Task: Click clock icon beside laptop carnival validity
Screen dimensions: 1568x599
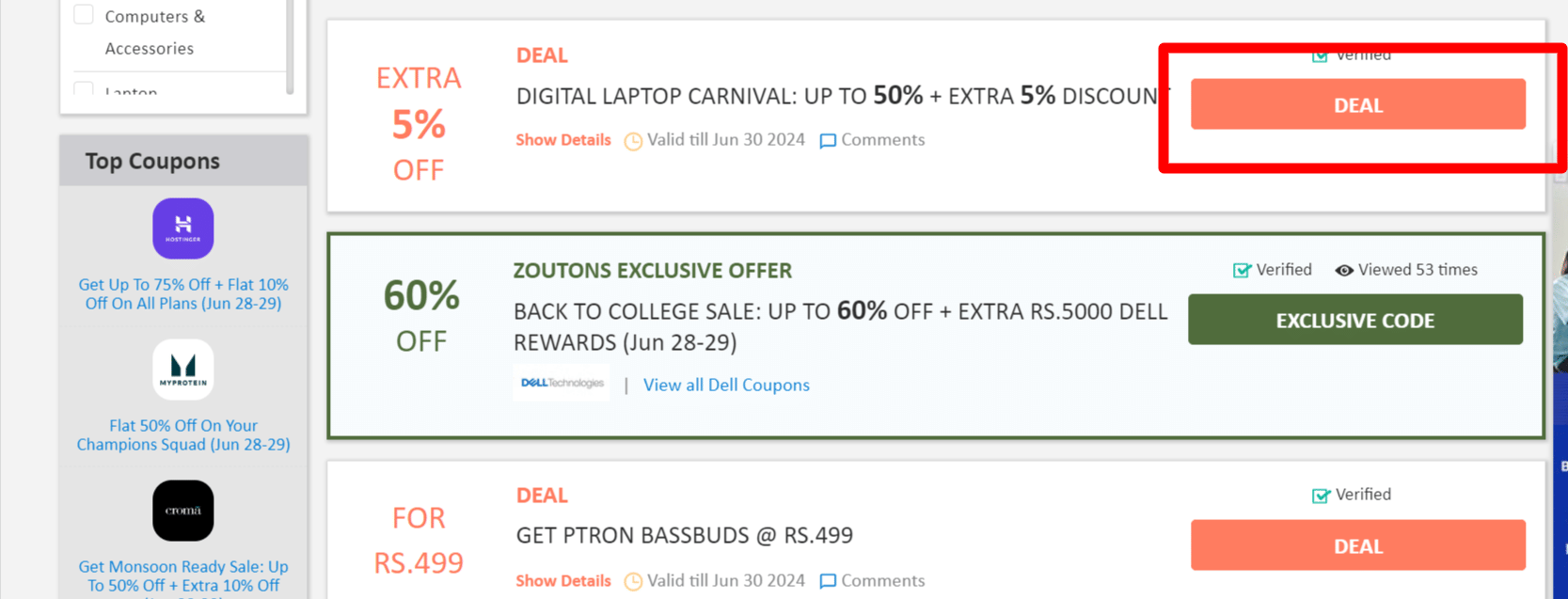Action: click(x=633, y=141)
